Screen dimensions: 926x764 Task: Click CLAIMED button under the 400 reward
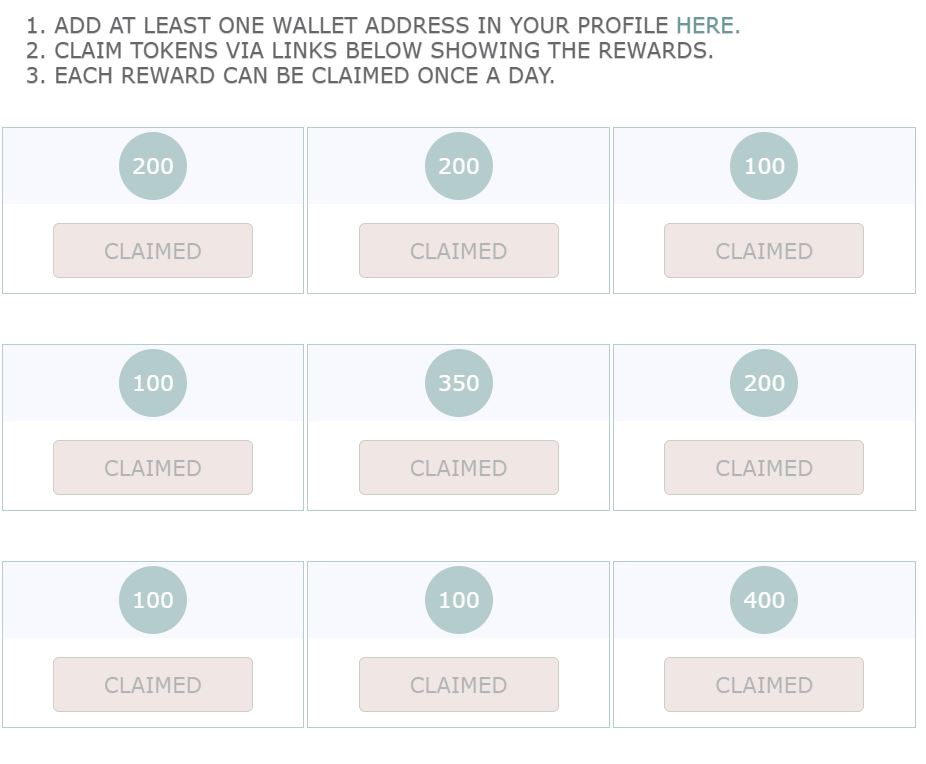(764, 684)
